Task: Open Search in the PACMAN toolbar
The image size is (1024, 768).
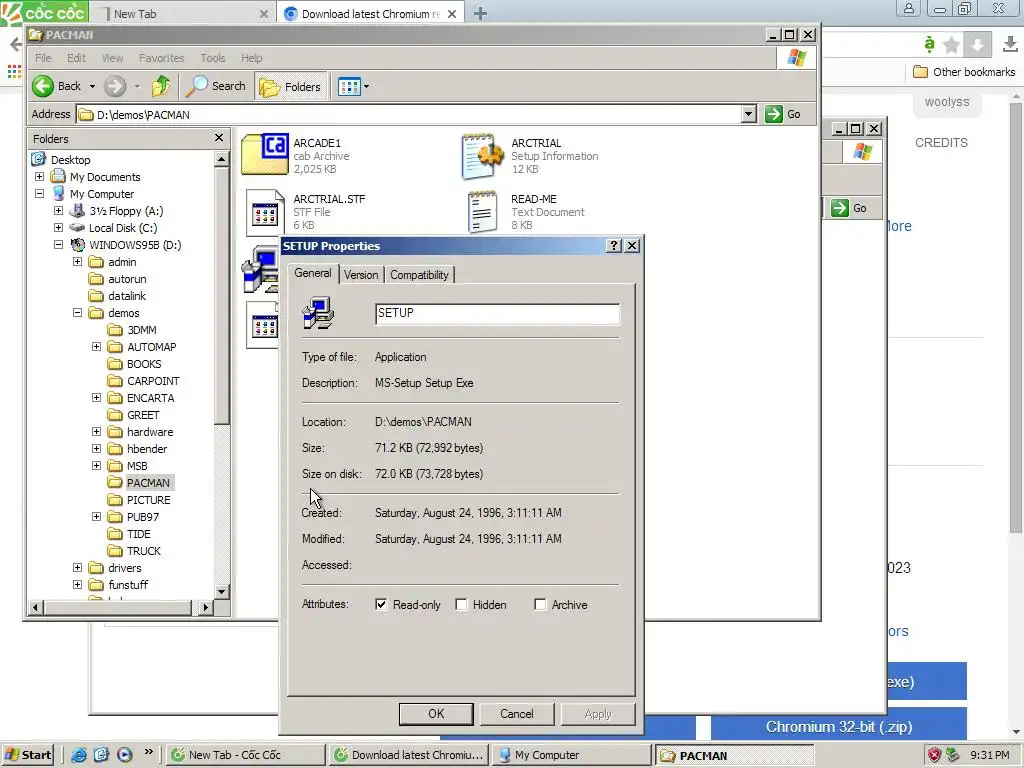Action: (x=216, y=86)
